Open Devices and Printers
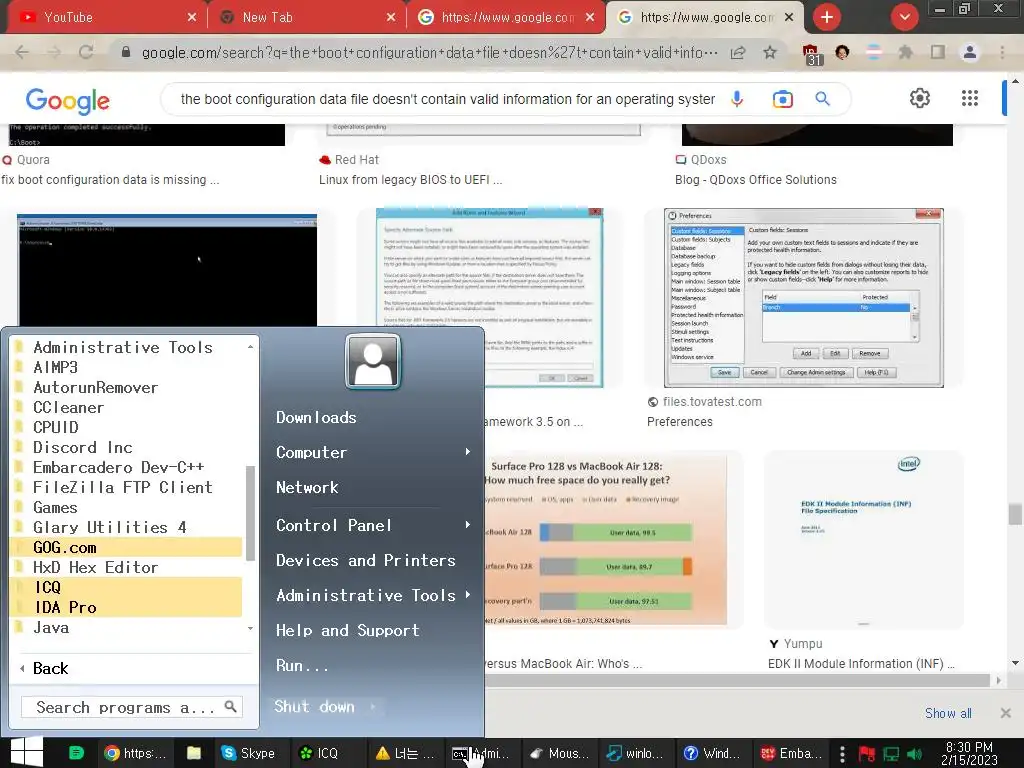This screenshot has height=768, width=1024. coord(366,560)
